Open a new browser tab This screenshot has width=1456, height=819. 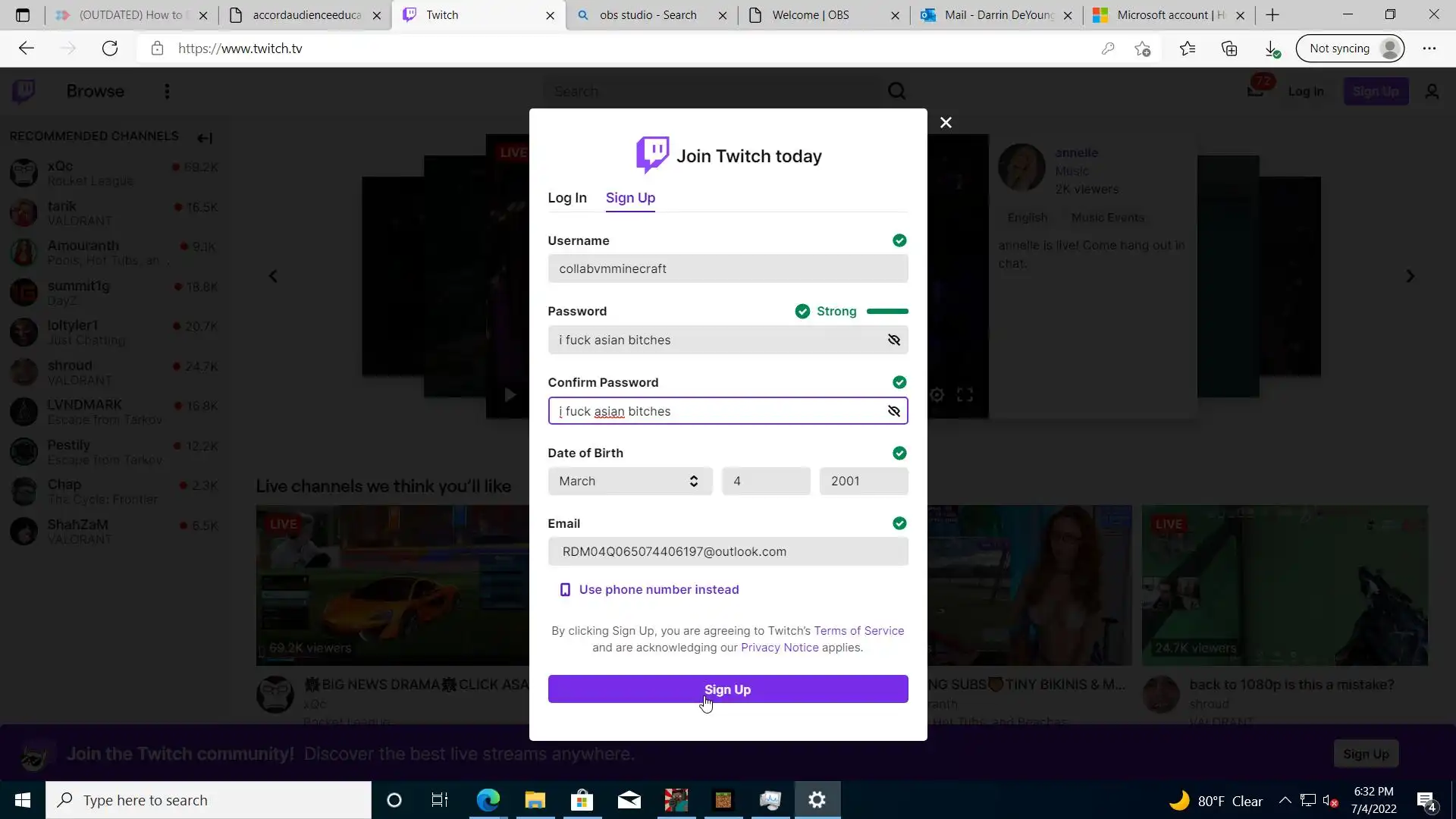coord(1272,15)
